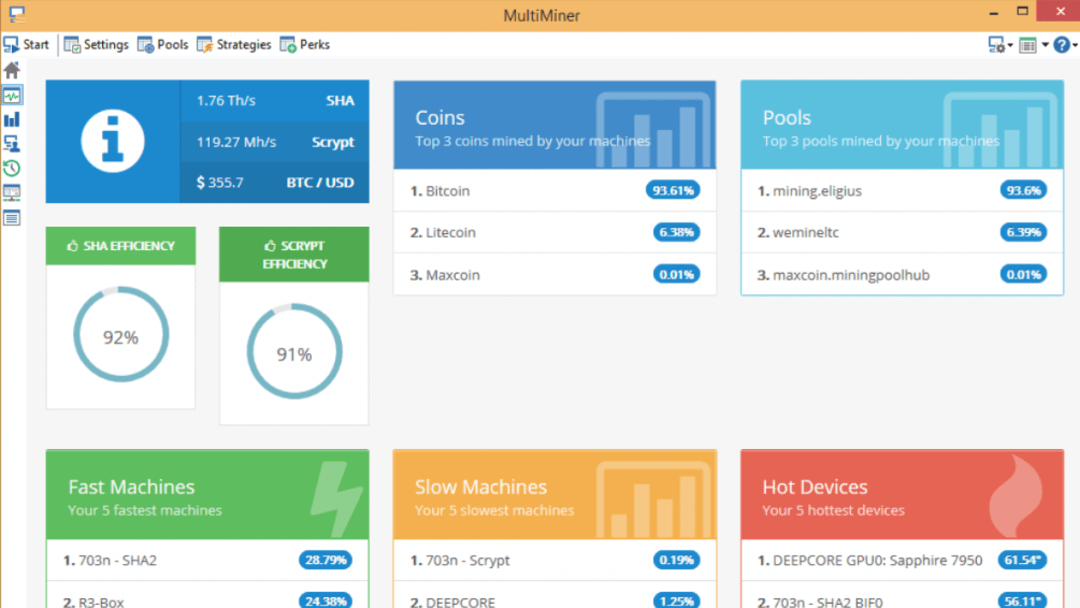Open the dropdown next to the table view icon
Image resolution: width=1080 pixels, height=608 pixels.
(1044, 44)
